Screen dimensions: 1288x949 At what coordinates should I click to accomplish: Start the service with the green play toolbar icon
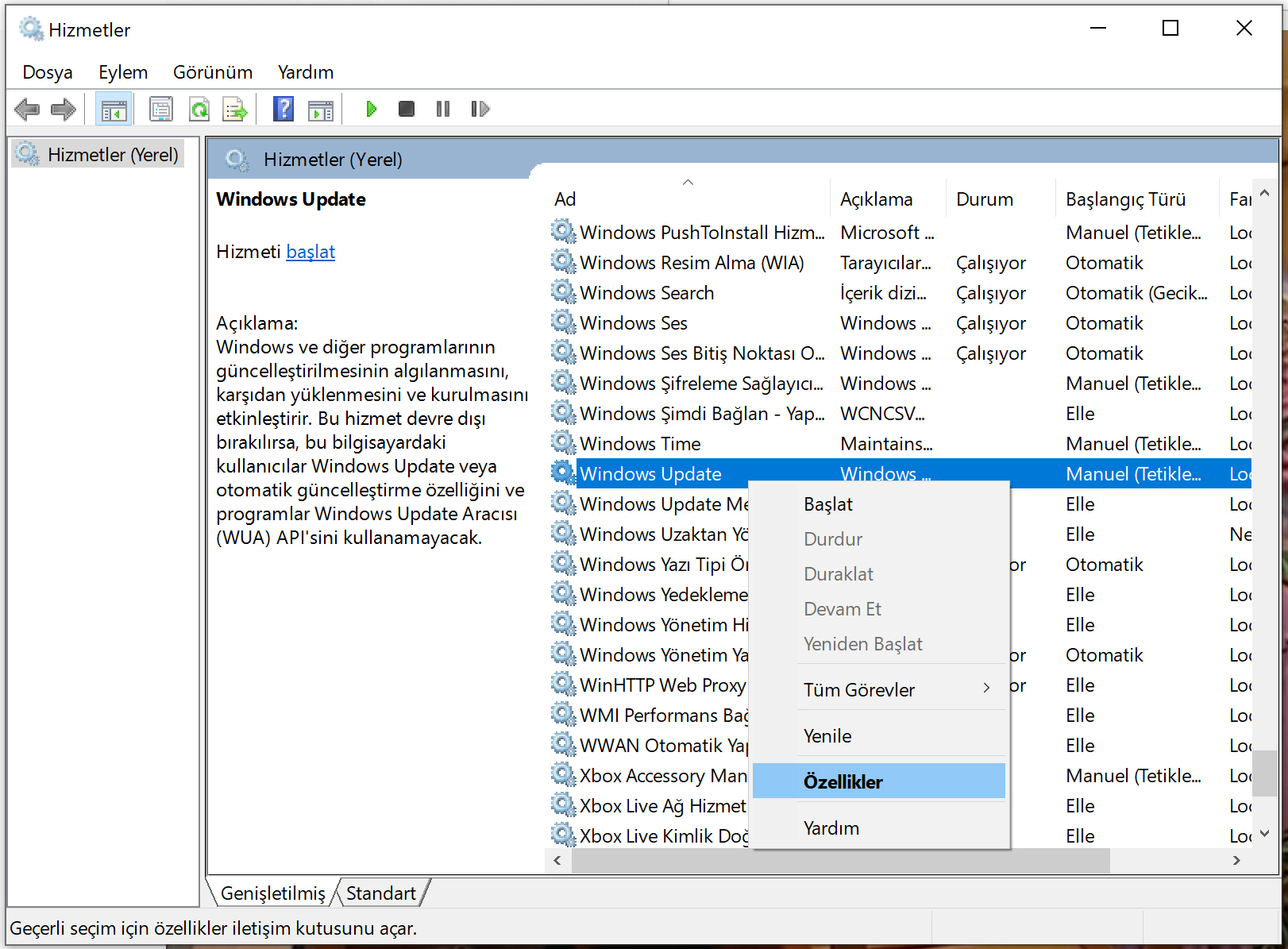click(x=371, y=109)
